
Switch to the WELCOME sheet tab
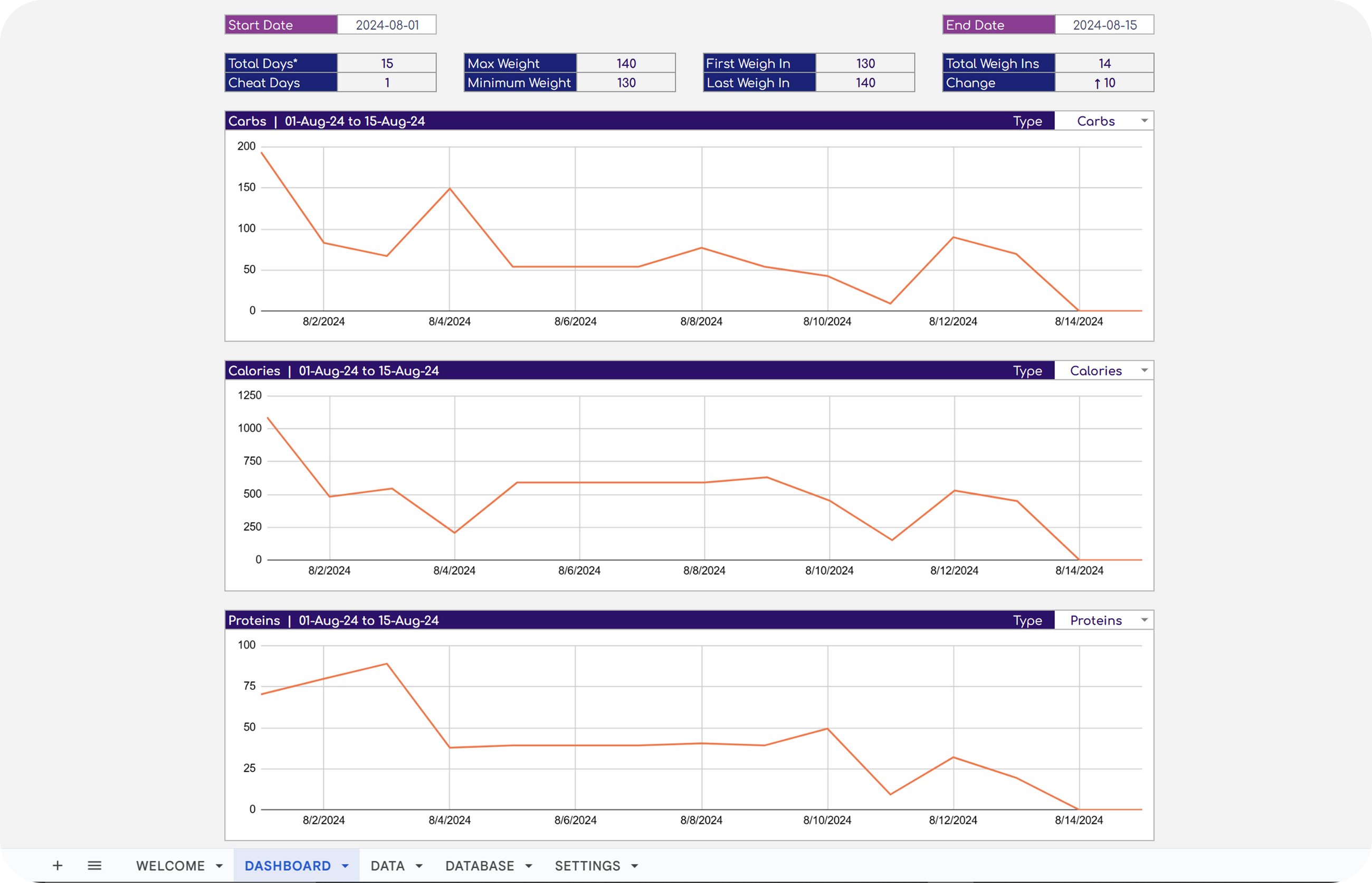pyautogui.click(x=170, y=865)
